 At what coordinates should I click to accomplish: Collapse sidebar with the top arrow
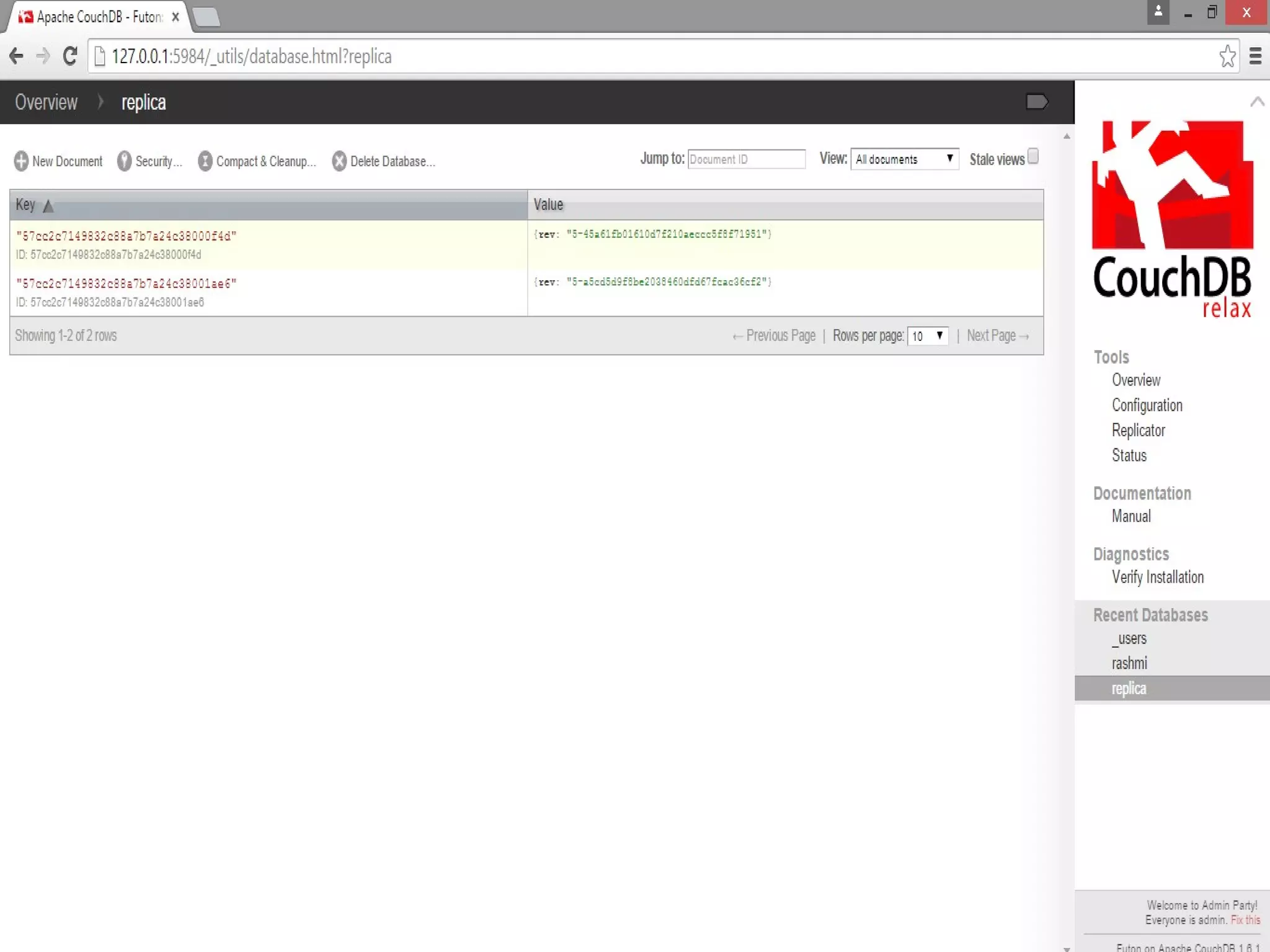tap(1257, 102)
